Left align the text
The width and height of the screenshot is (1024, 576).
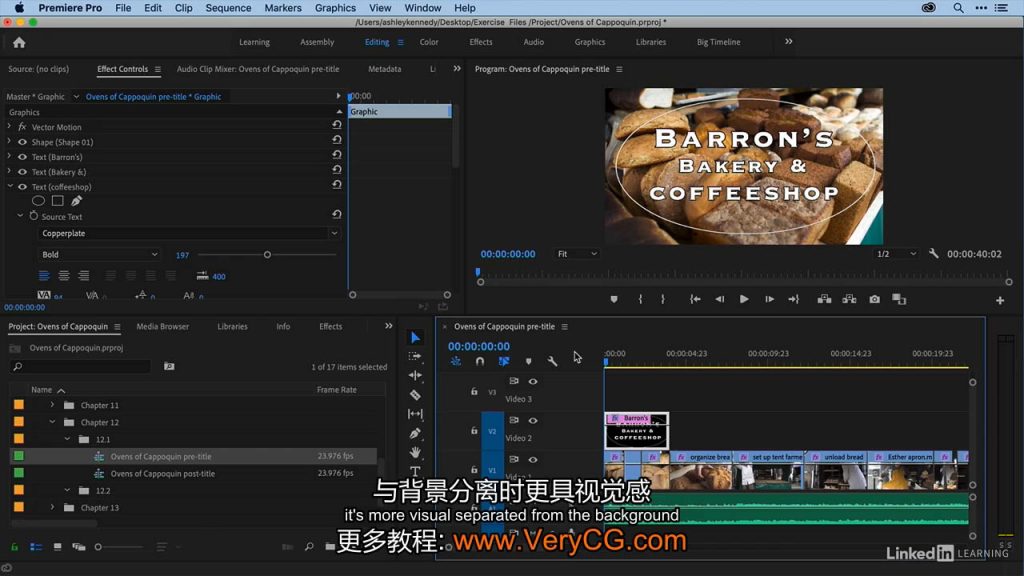(x=44, y=276)
